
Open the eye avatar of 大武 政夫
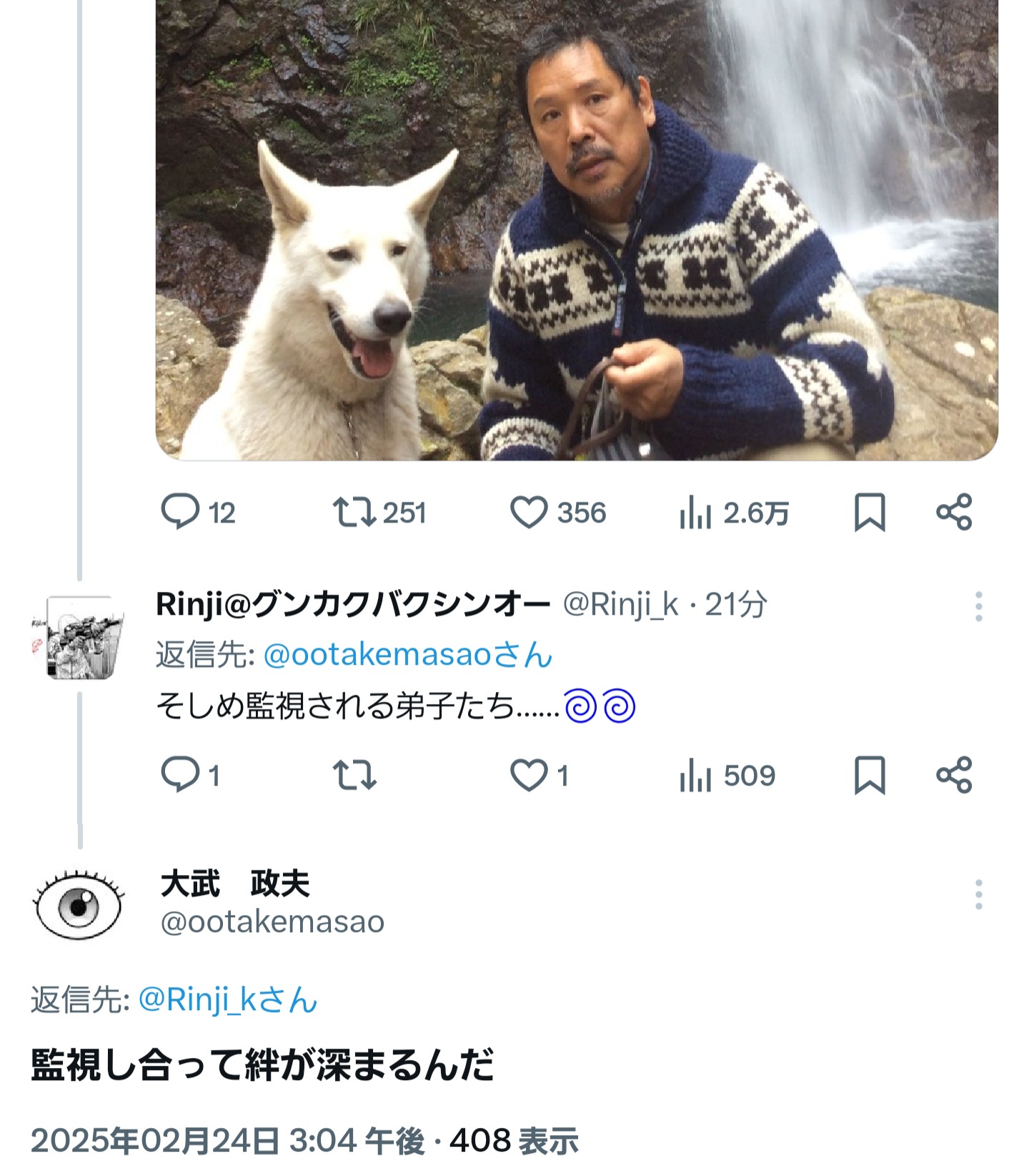[79, 904]
